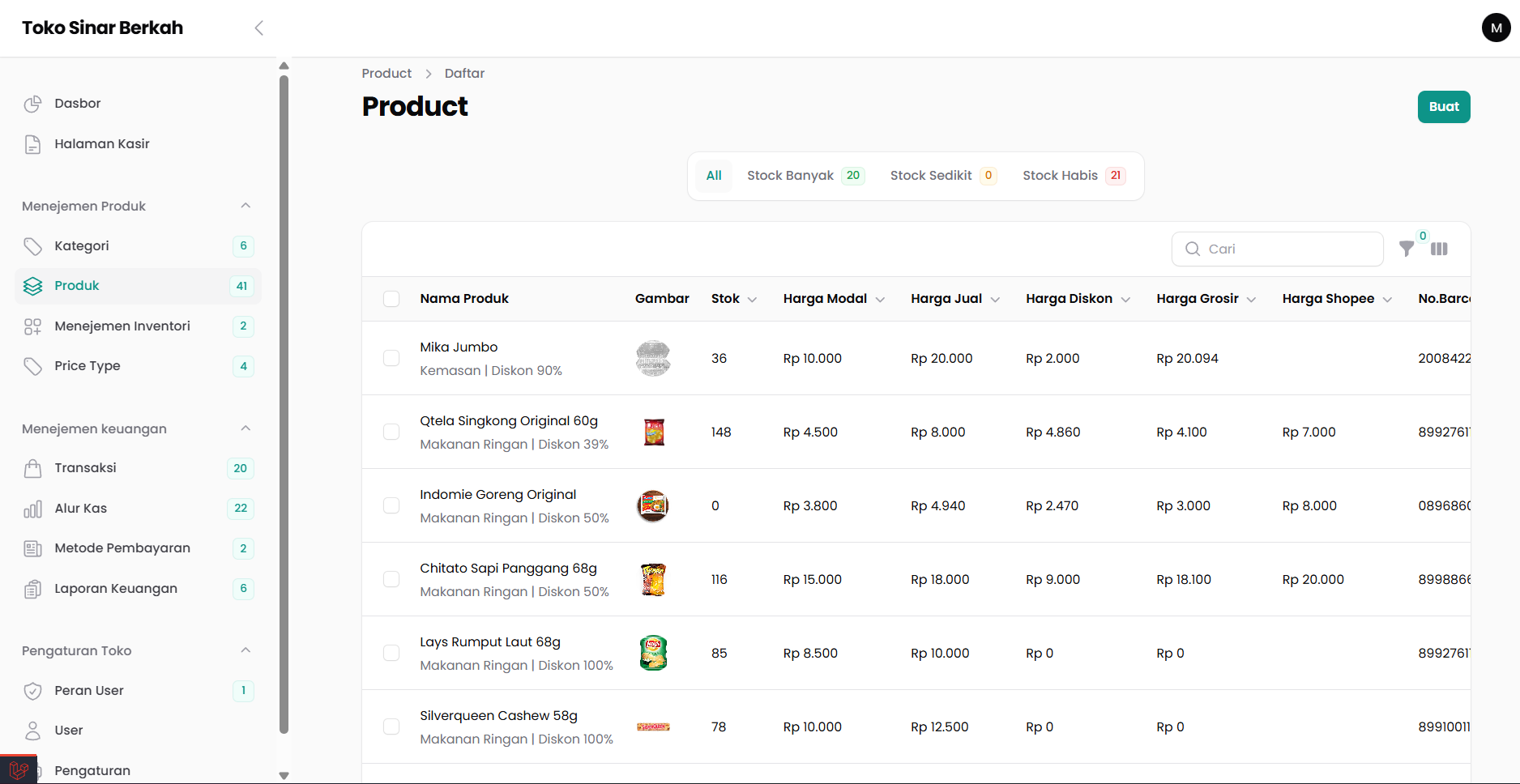Click the Kategori tag icon
1520x784 pixels.
[x=32, y=246]
